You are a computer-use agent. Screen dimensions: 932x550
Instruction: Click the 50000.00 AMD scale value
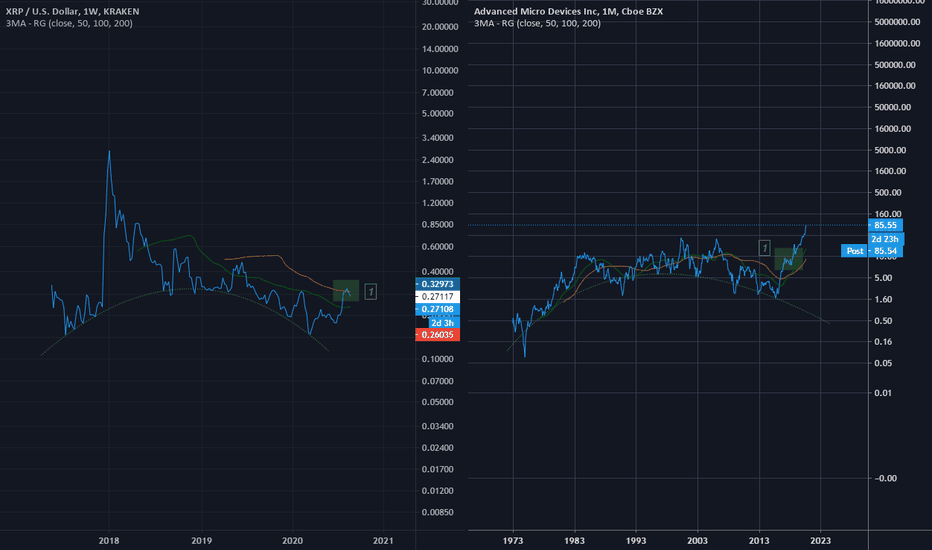893,107
